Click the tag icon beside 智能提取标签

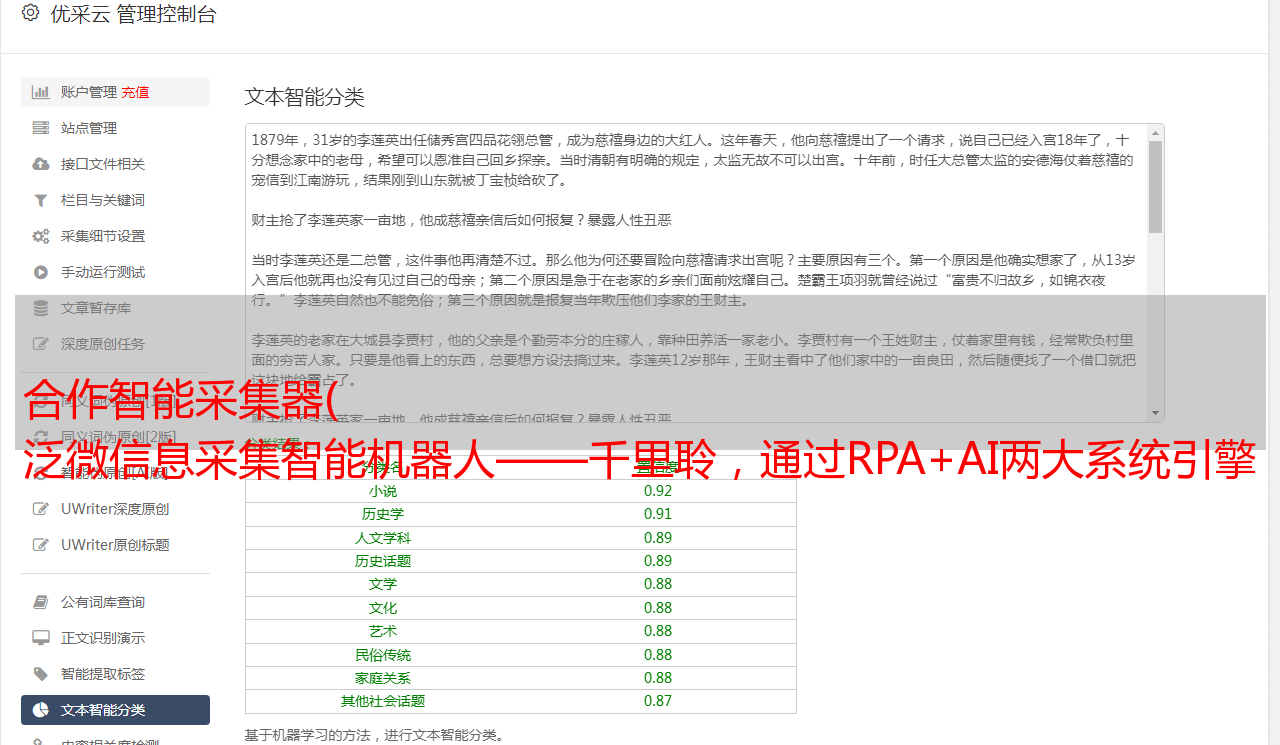(41, 674)
